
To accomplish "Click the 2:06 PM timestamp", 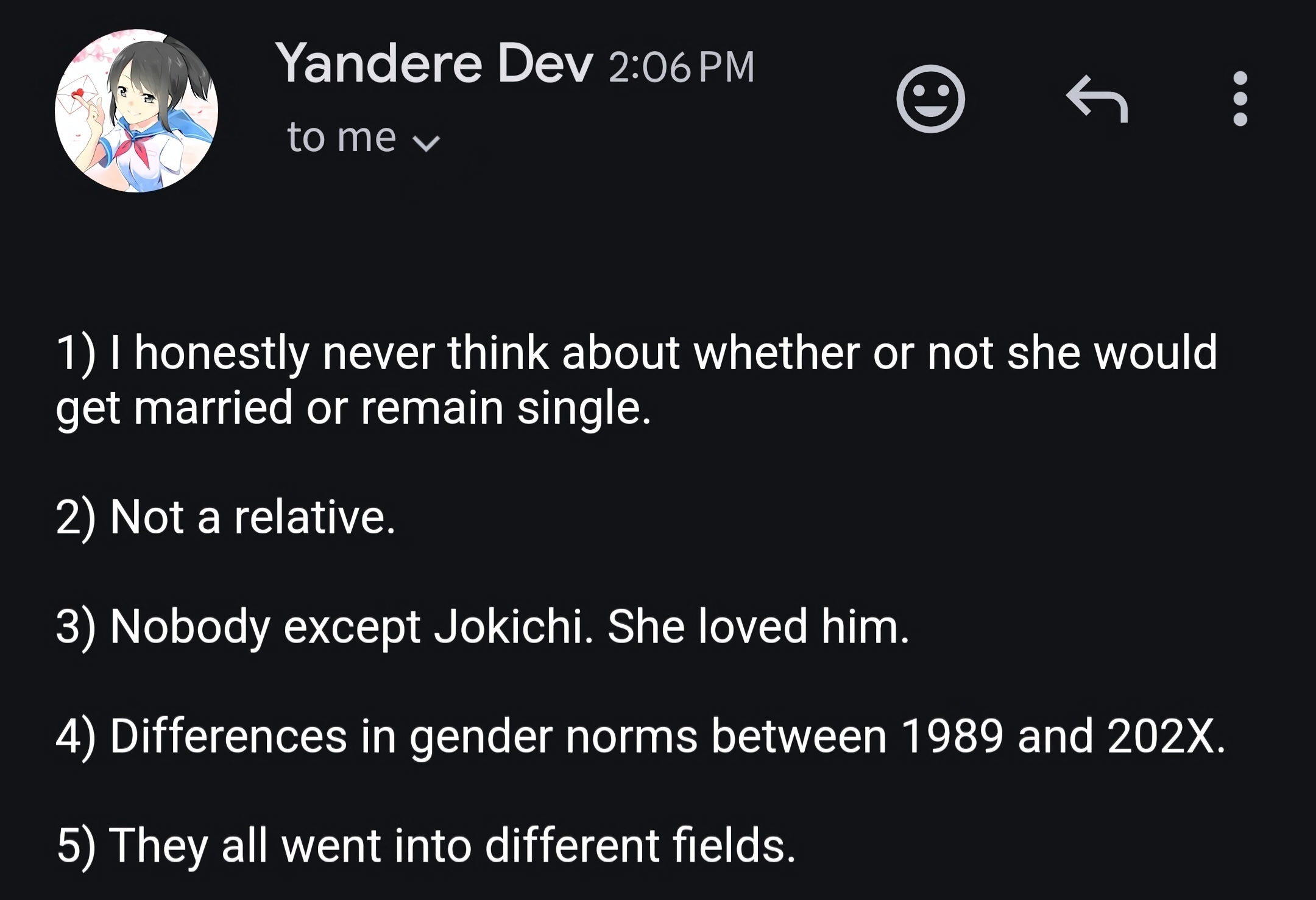I will (681, 67).
